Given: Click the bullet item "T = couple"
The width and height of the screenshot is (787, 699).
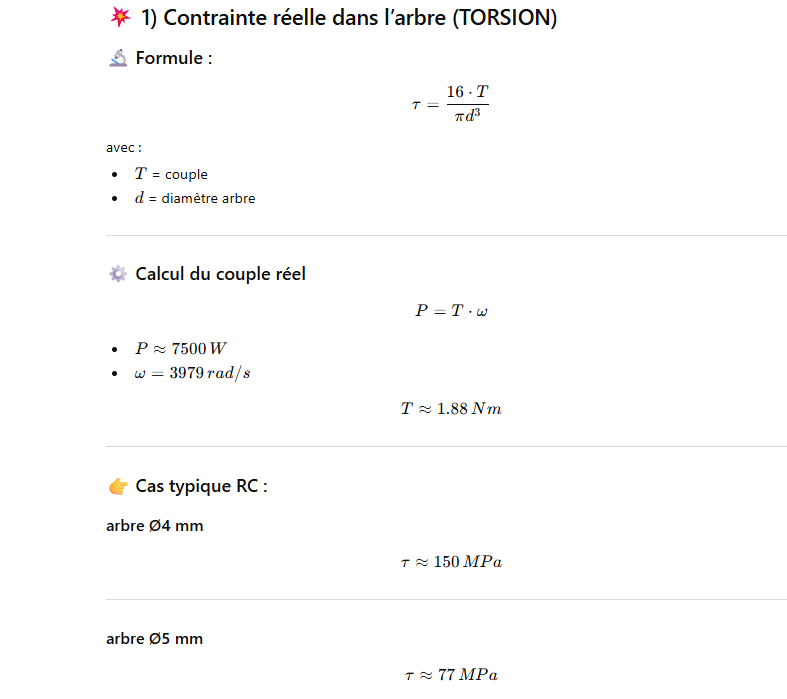Looking at the screenshot, I should click(171, 174).
